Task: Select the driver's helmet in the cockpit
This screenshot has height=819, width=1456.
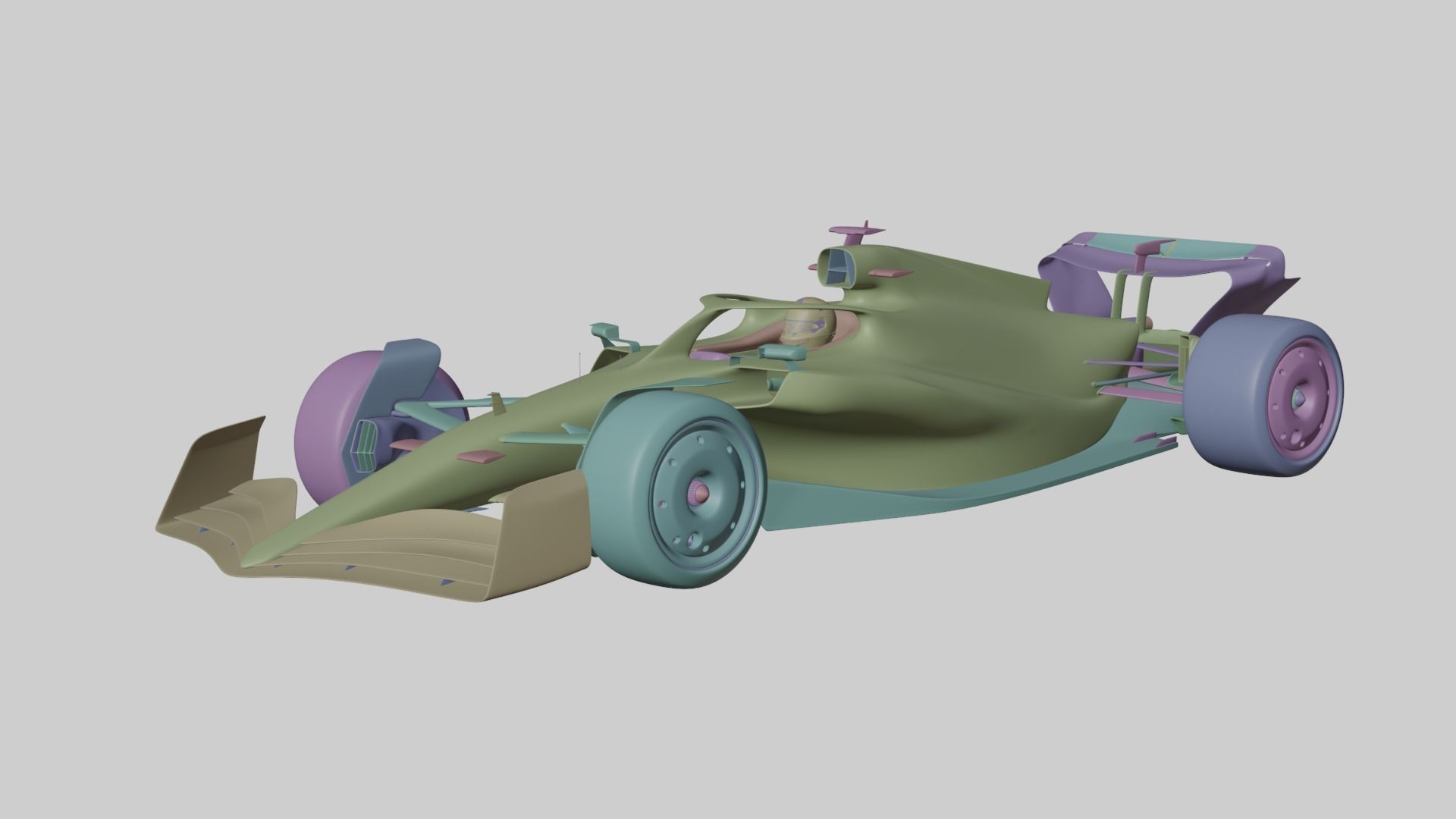Action: (809, 325)
